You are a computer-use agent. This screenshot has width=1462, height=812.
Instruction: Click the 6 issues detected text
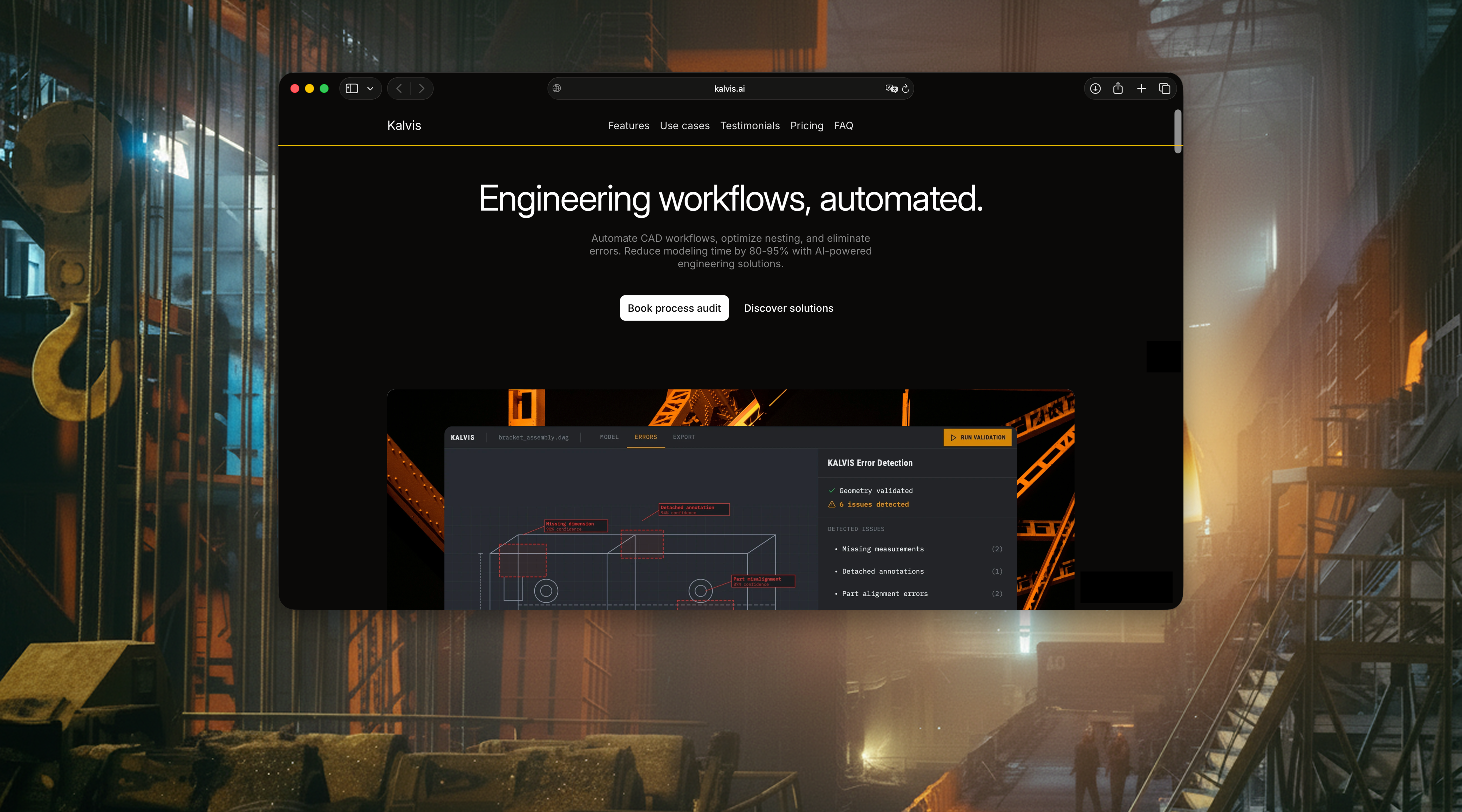874,504
